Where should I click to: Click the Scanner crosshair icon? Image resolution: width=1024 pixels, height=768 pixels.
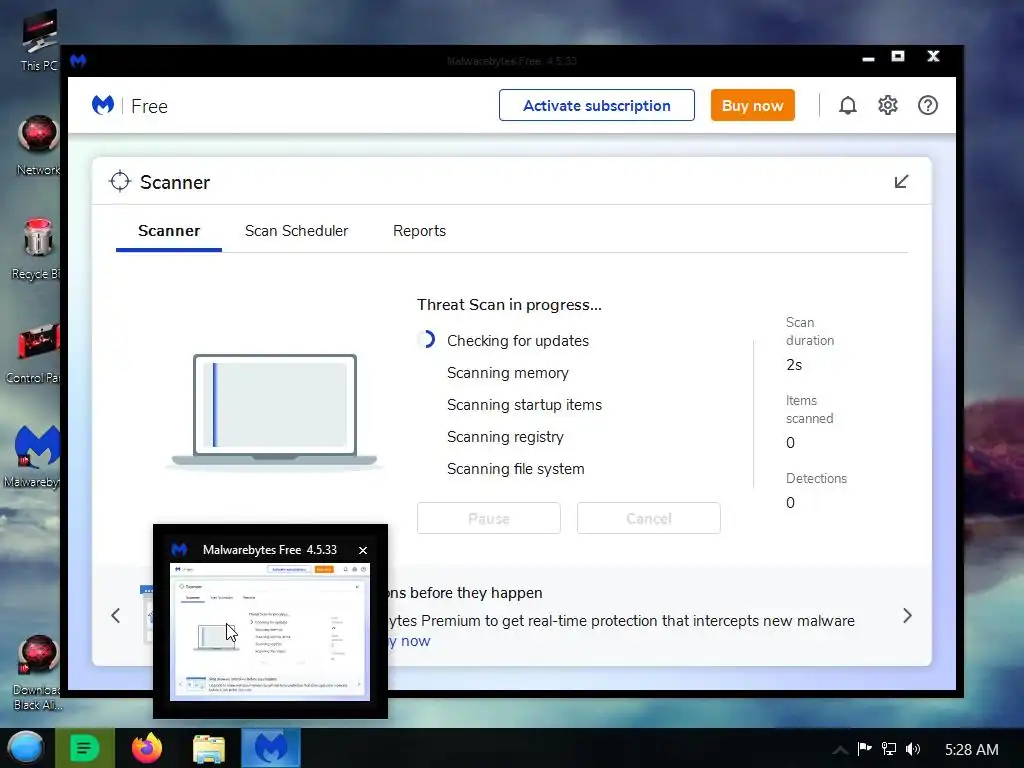(120, 182)
